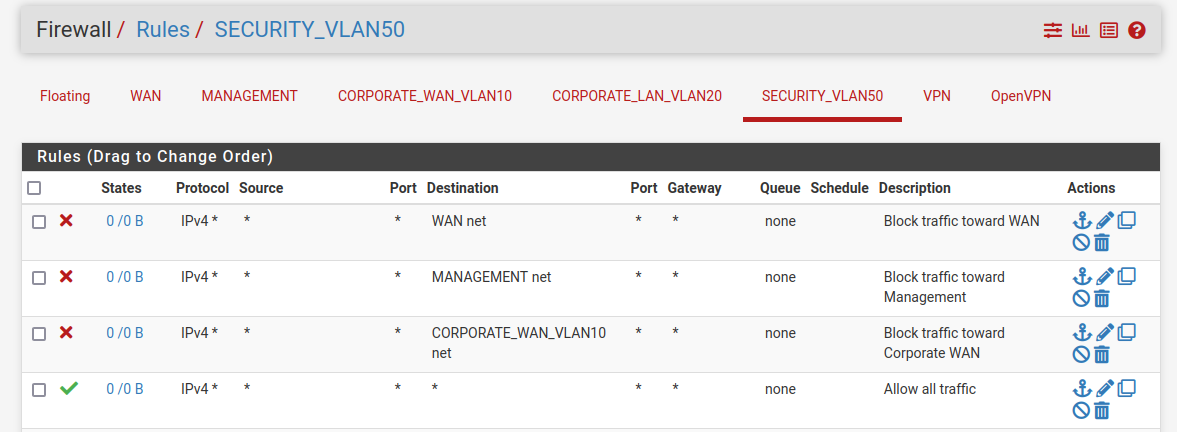Check the WAN net rule checkbox

pyautogui.click(x=39, y=222)
